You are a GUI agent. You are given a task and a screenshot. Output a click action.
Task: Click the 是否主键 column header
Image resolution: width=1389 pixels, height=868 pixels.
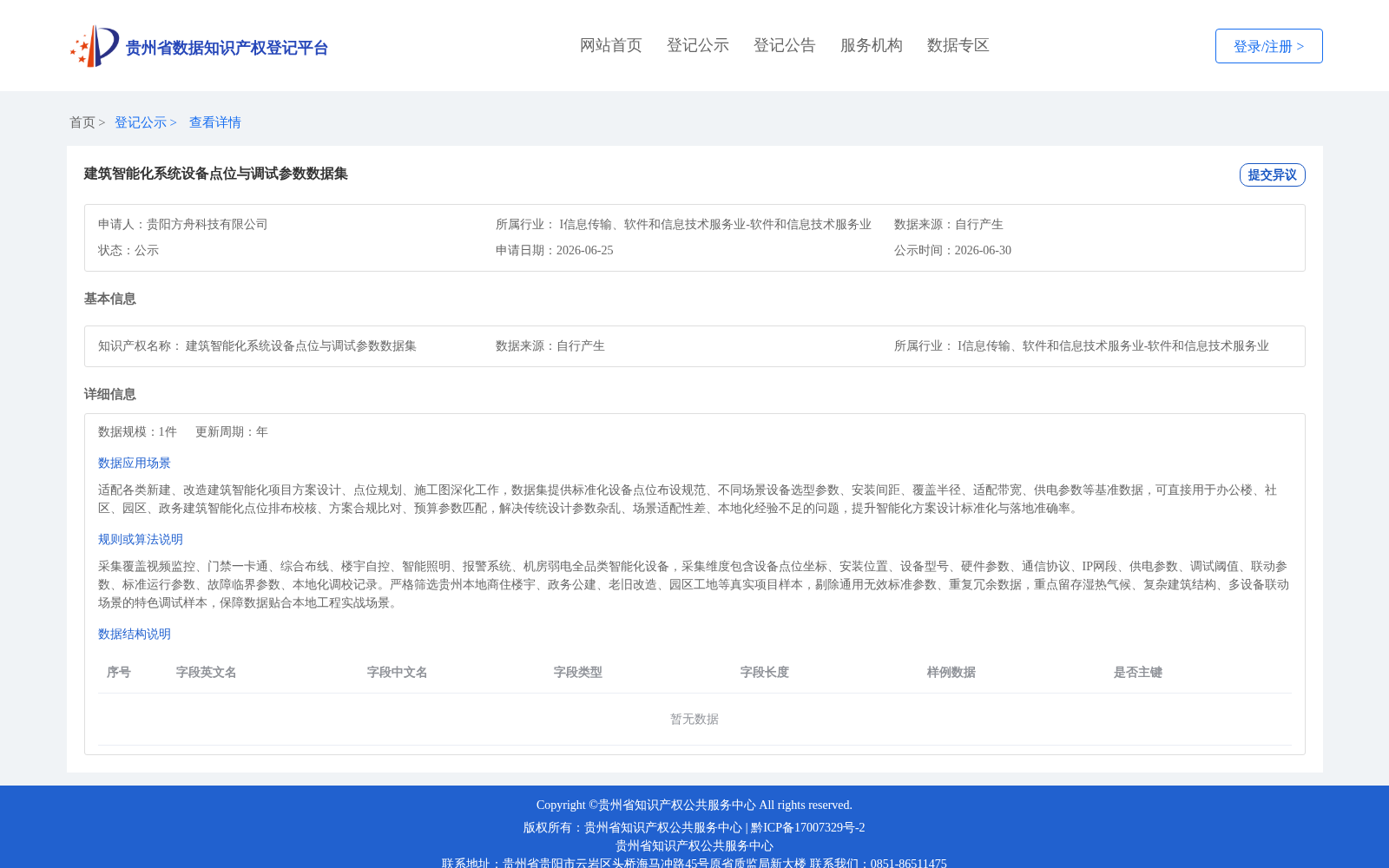pyautogui.click(x=1138, y=672)
